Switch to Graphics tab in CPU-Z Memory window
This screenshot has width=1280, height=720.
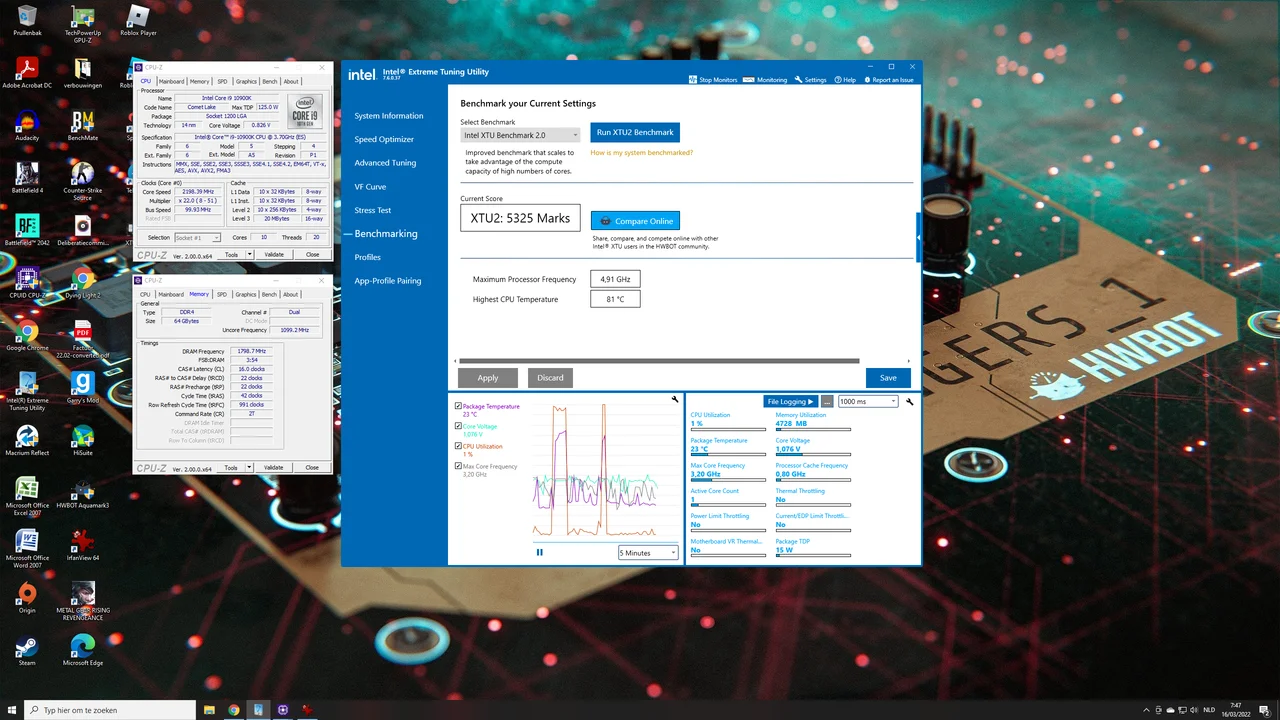pos(246,294)
